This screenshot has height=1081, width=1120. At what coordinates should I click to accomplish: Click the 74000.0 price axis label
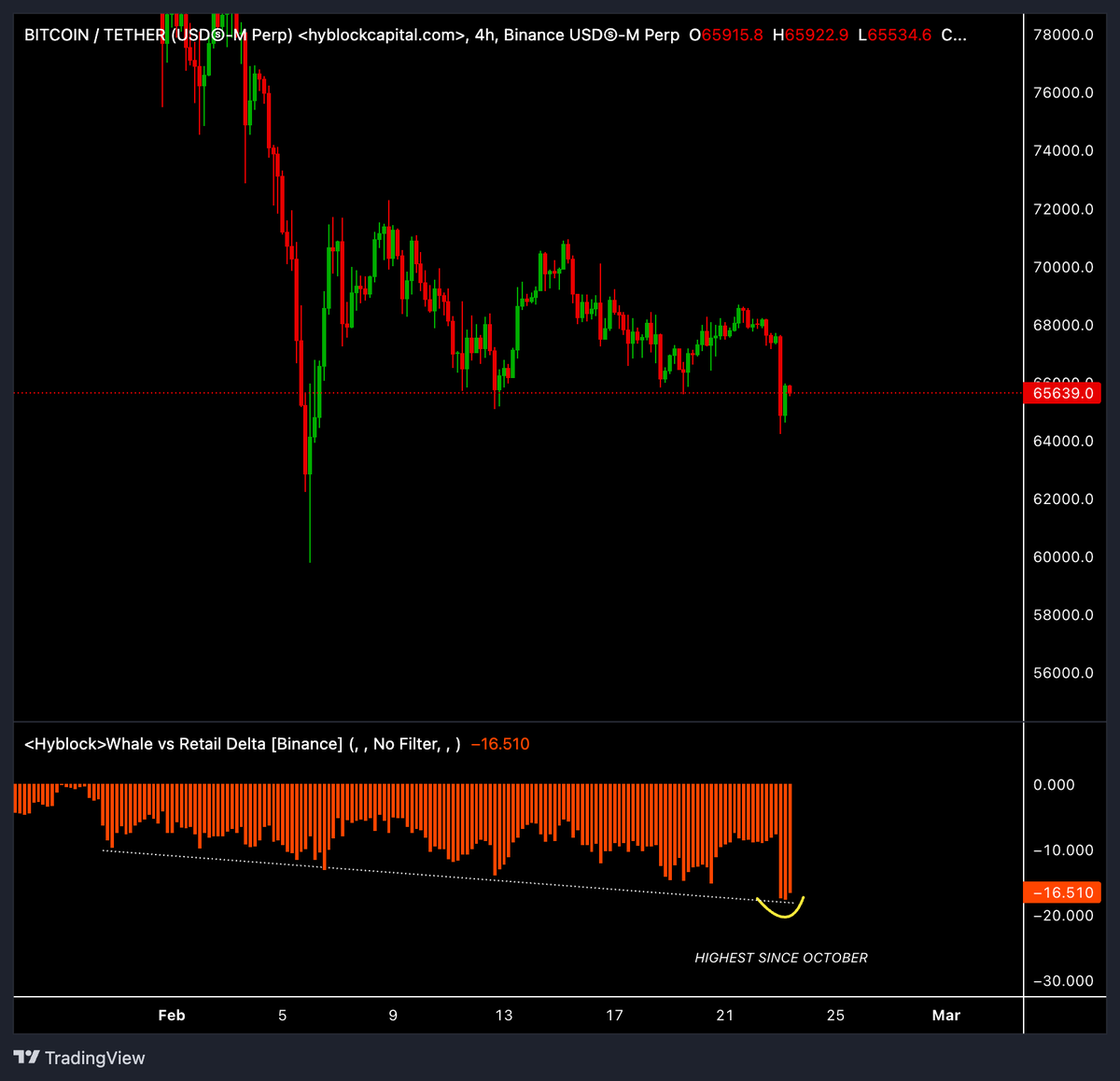pos(1063,150)
